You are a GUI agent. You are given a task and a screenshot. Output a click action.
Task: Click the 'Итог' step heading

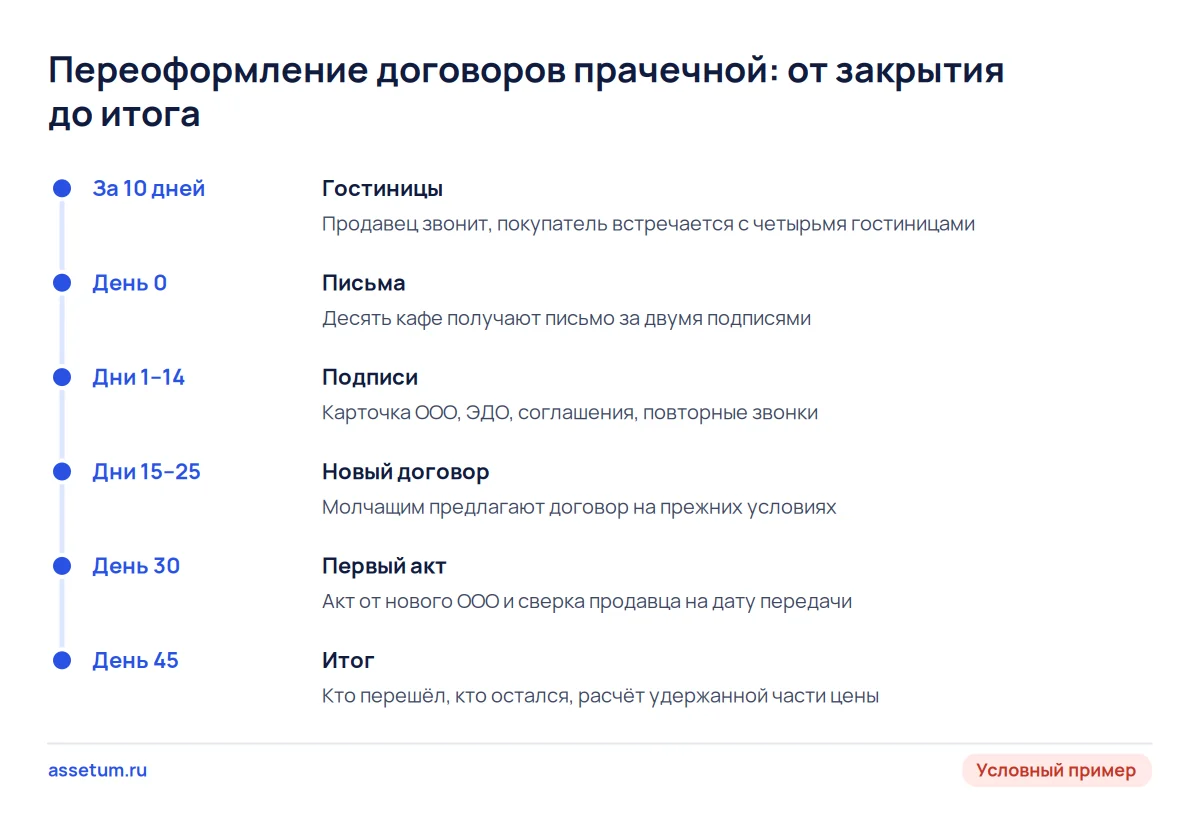coord(348,660)
